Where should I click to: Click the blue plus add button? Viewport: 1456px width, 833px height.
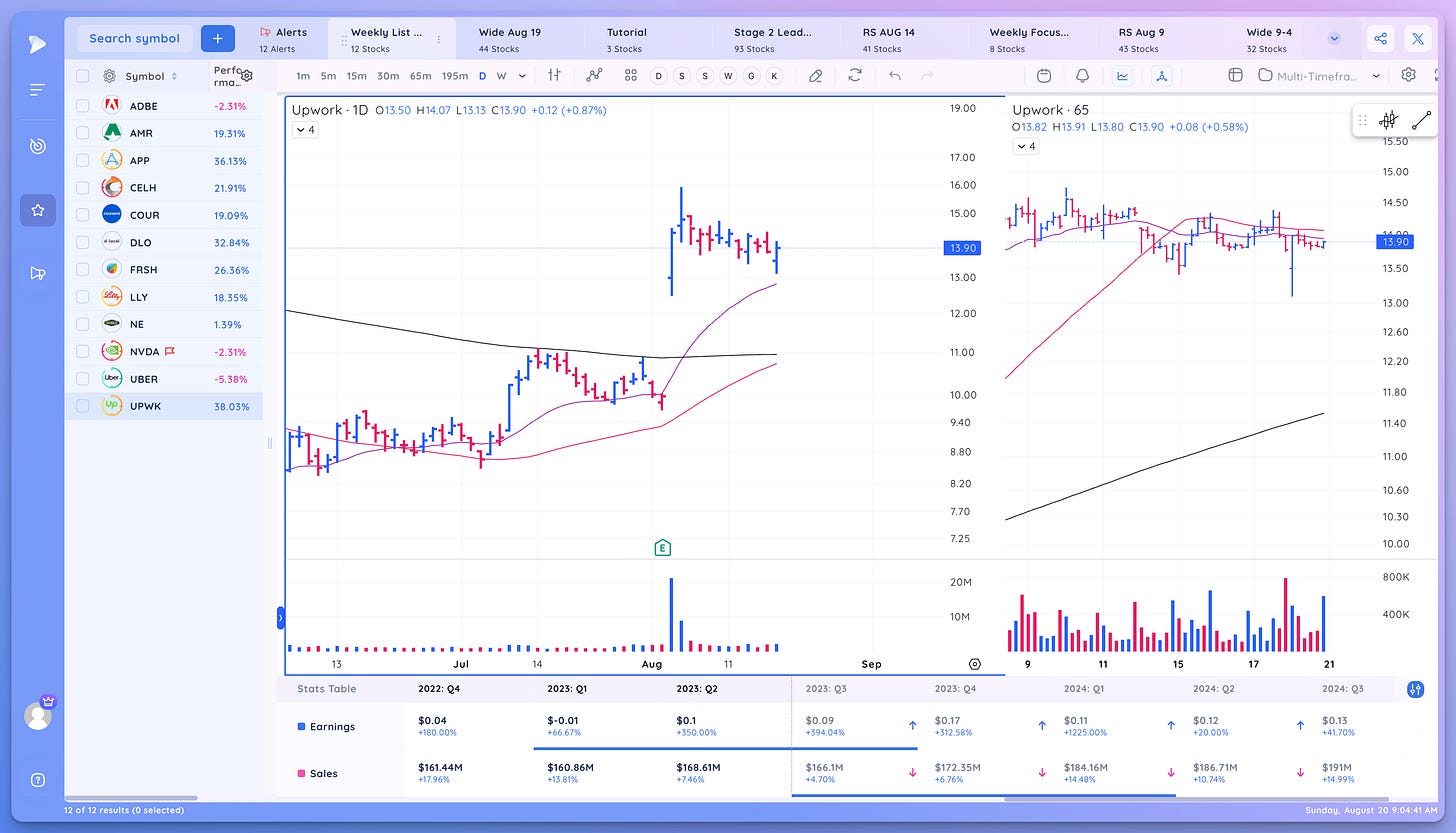[217, 38]
